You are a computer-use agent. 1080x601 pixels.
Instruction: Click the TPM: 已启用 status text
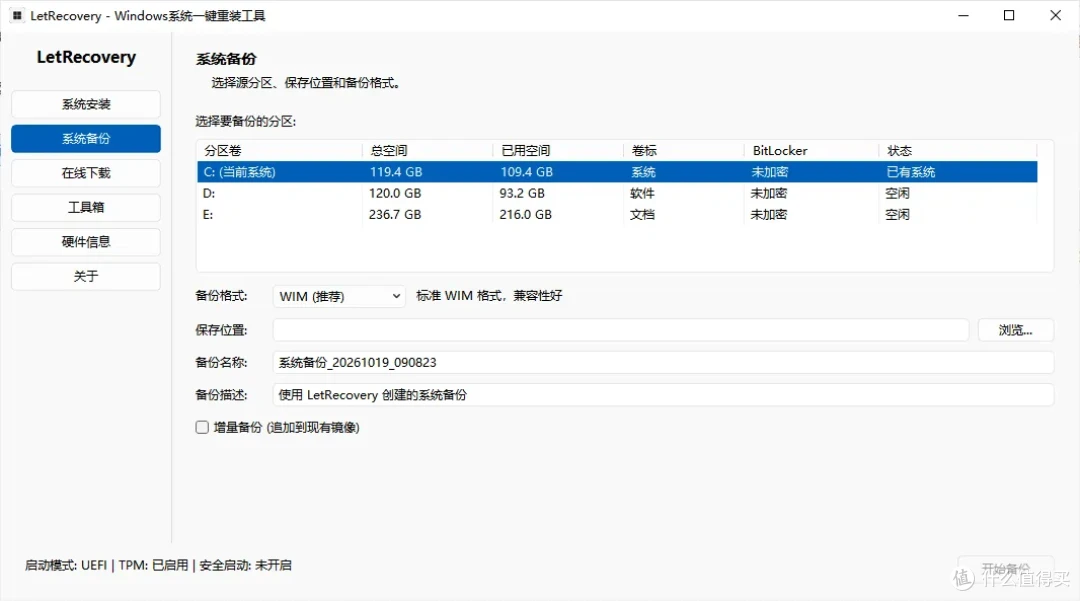click(153, 565)
